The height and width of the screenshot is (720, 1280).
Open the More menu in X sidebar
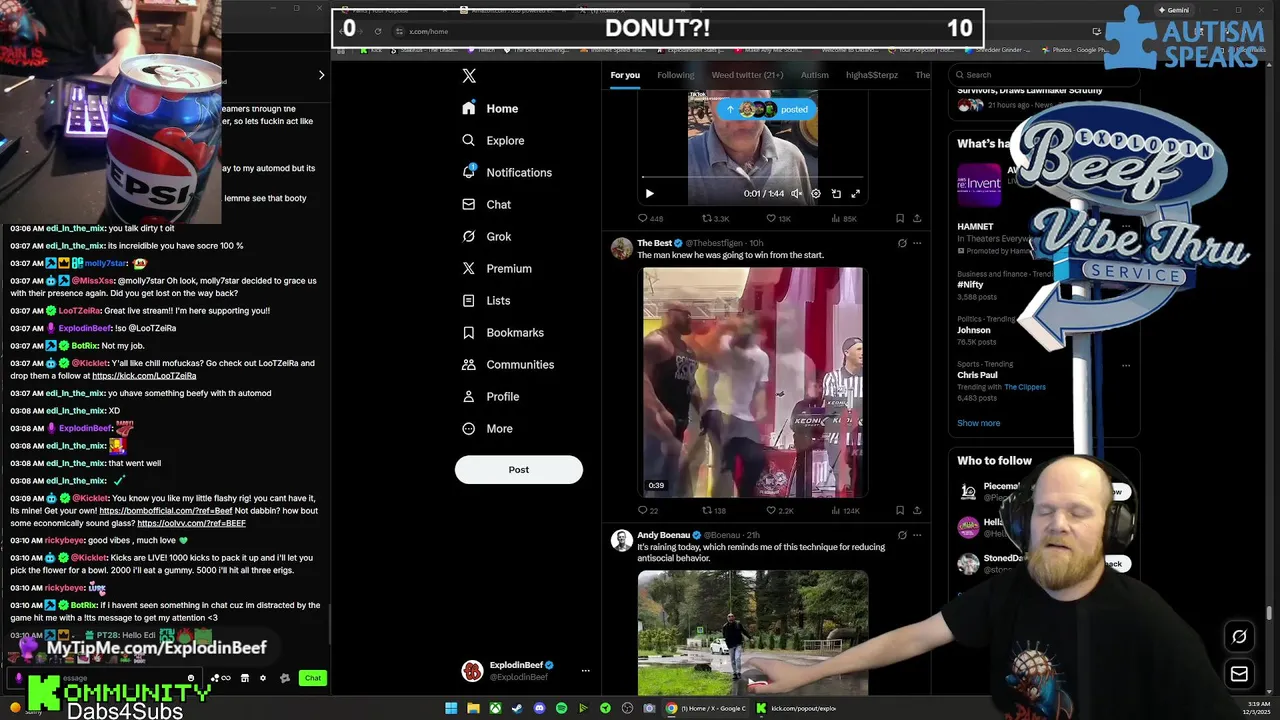[488, 428]
